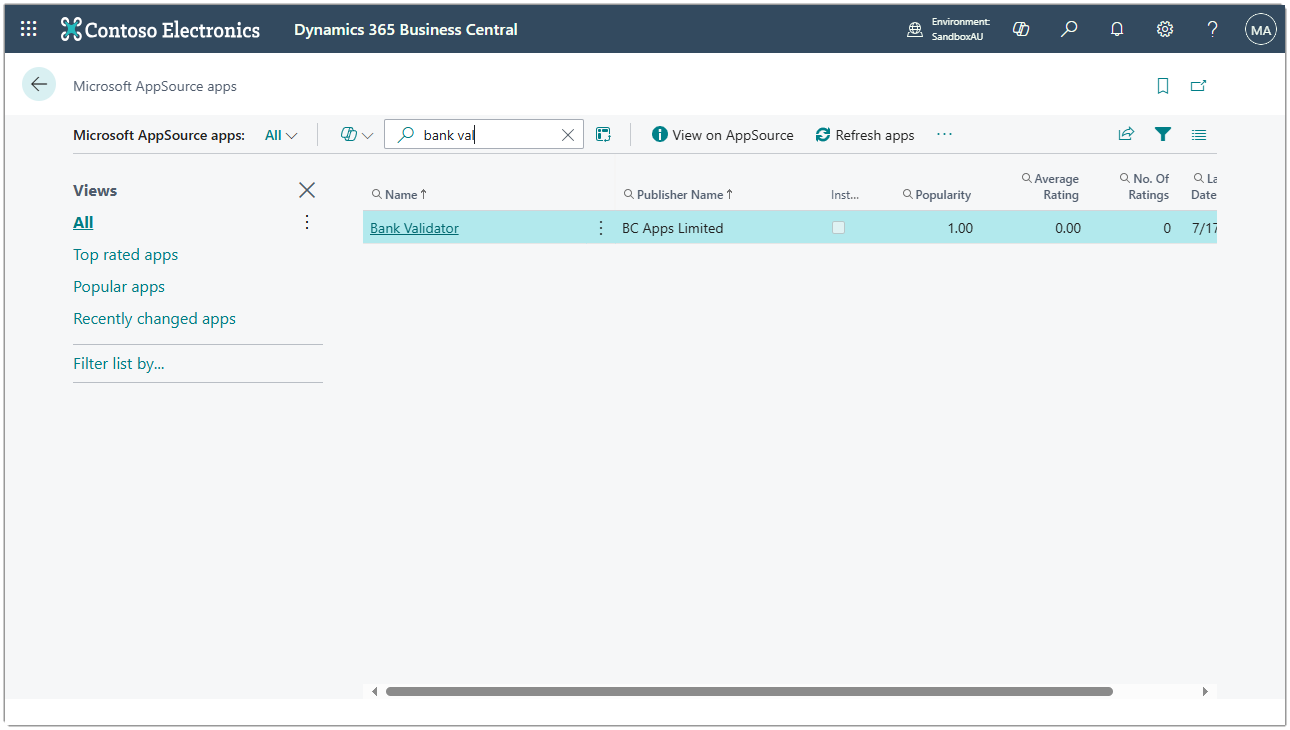Select Recently changed apps view
The width and height of the screenshot is (1290, 730).
155,319
